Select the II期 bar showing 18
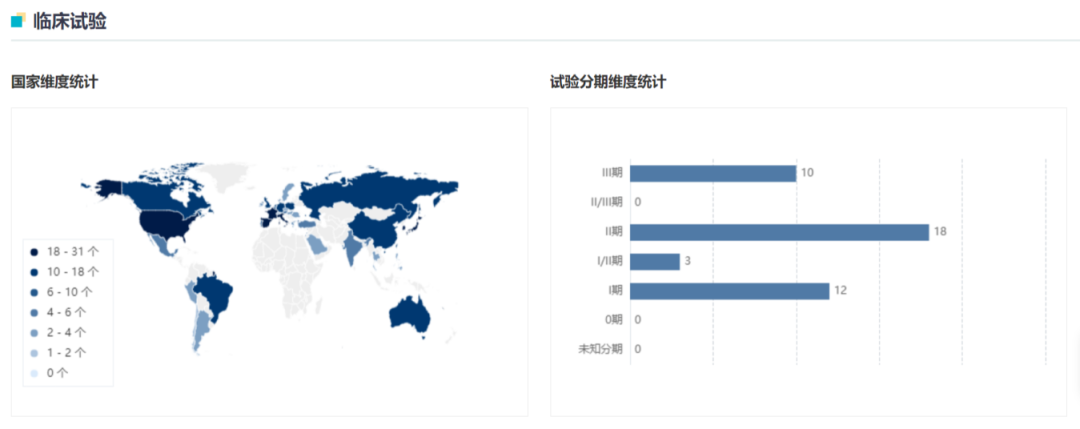The height and width of the screenshot is (429, 1080). (779, 232)
